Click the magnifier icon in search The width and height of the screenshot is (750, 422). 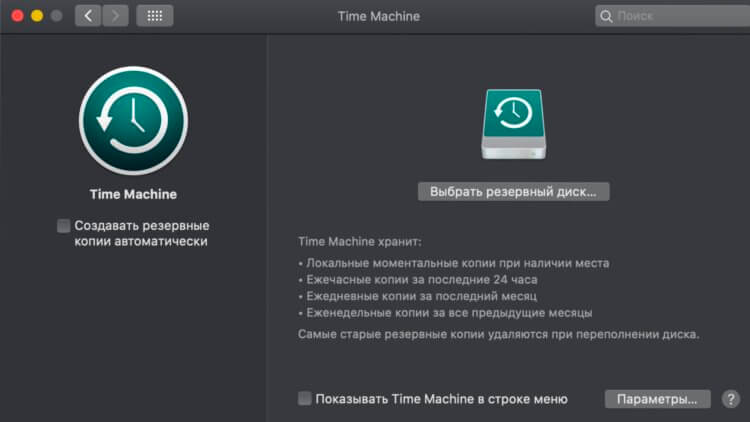(x=606, y=16)
